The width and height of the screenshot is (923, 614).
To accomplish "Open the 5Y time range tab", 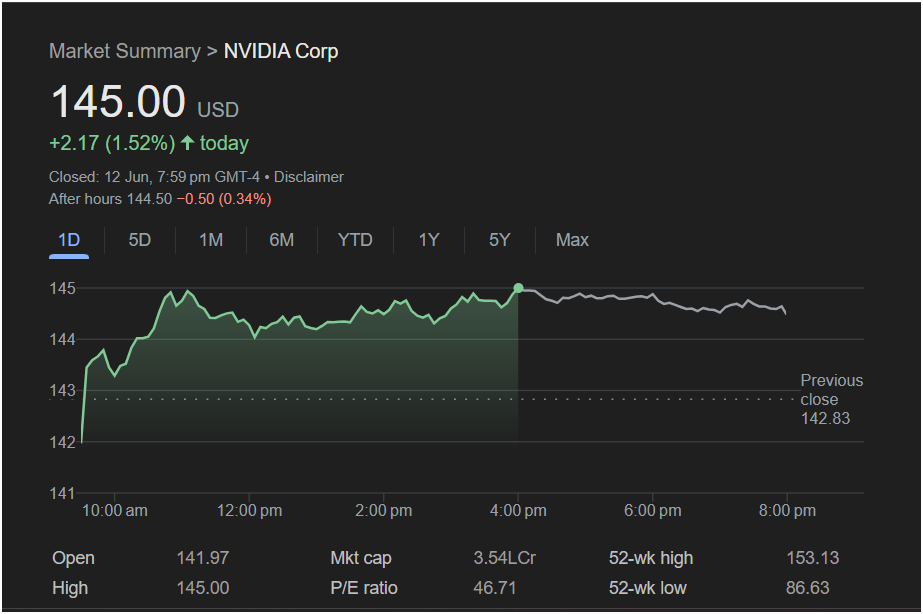I will tap(500, 240).
